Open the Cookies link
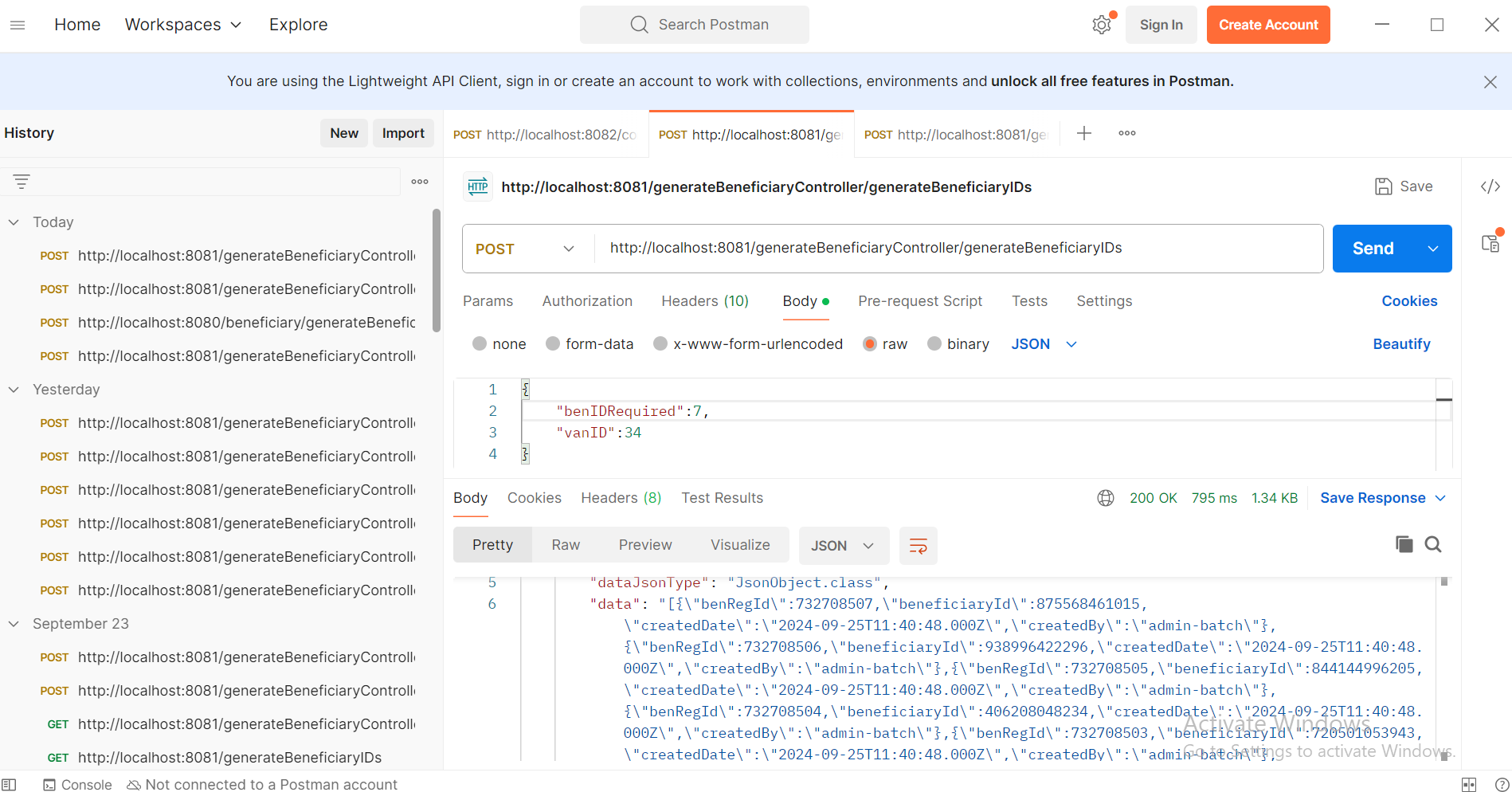The width and height of the screenshot is (1512, 792). [1409, 301]
